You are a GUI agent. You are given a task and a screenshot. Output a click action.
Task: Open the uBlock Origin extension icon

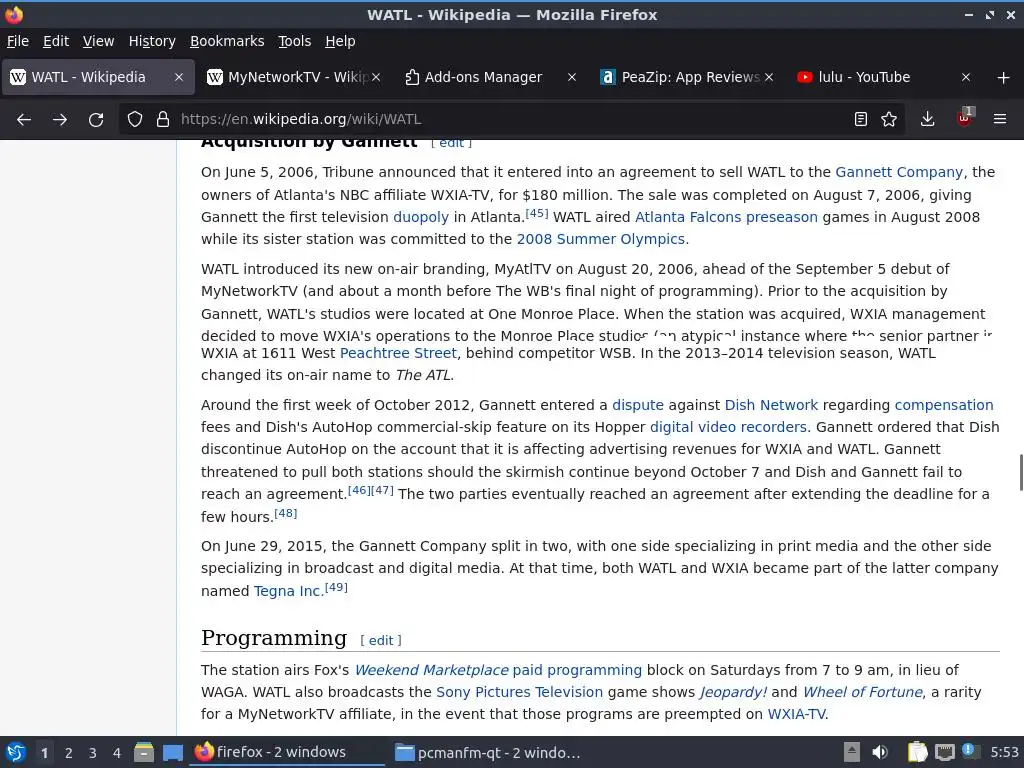[x=965, y=118]
